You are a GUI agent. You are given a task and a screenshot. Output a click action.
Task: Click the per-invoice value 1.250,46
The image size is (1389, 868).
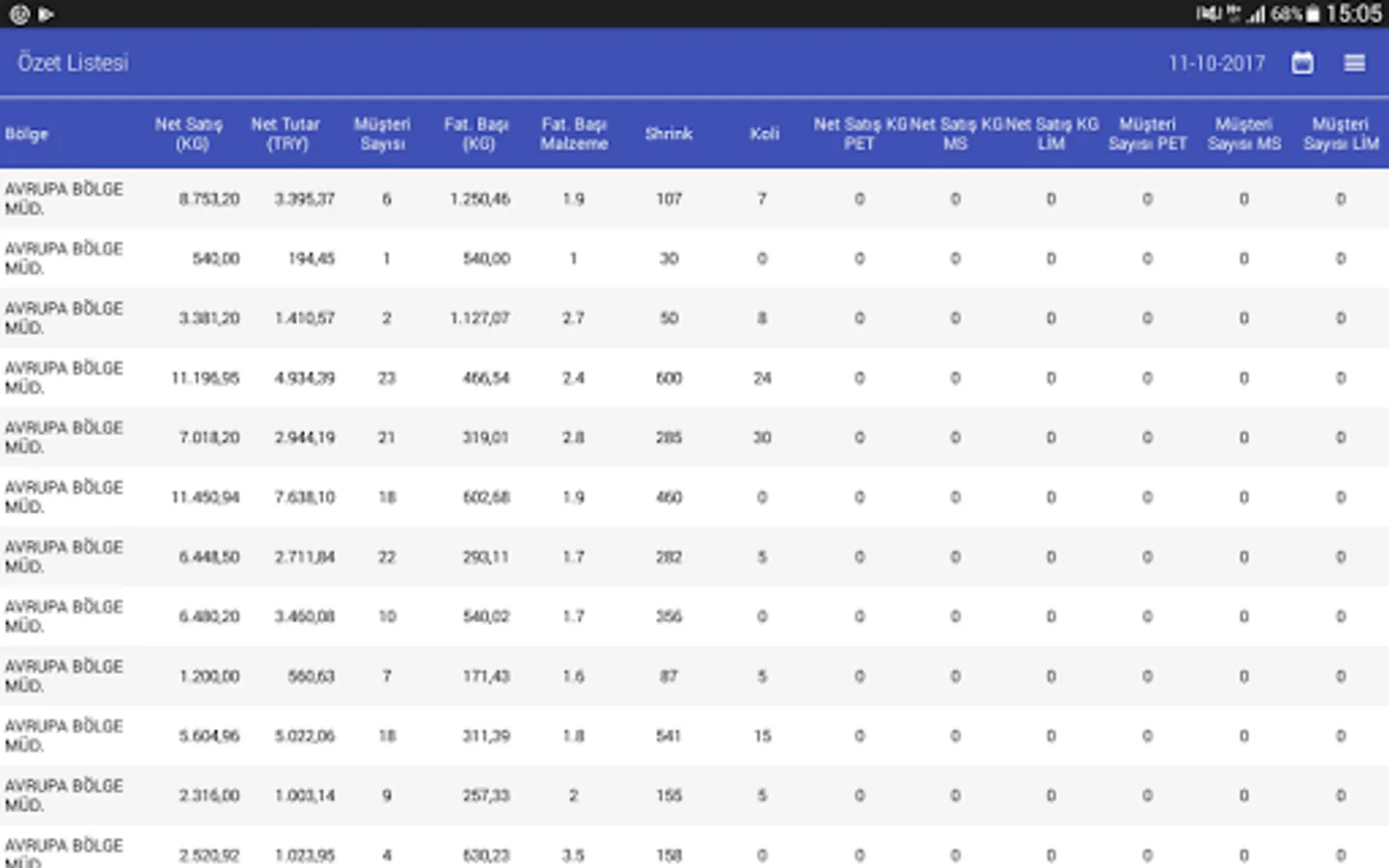(x=480, y=200)
